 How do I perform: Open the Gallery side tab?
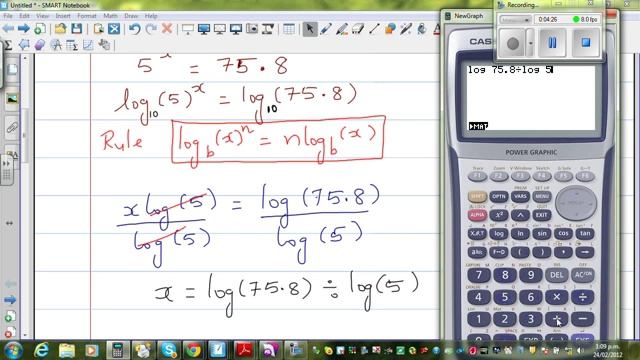coord(12,98)
